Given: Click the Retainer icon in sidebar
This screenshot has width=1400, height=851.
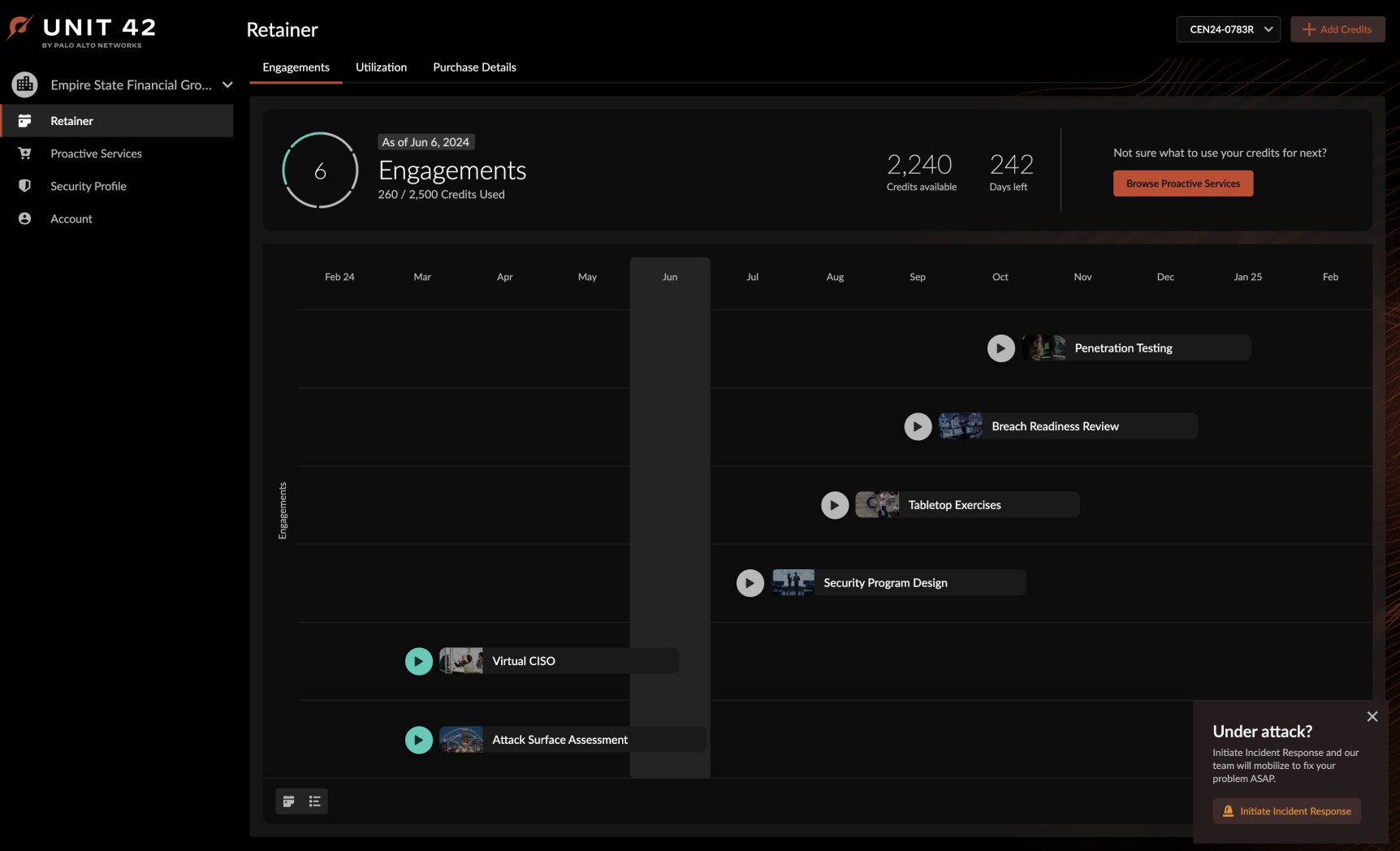Looking at the screenshot, I should point(24,121).
